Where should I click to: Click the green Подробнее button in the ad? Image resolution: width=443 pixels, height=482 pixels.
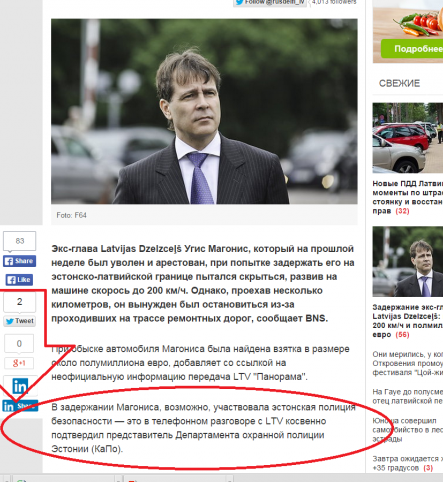(x=413, y=49)
